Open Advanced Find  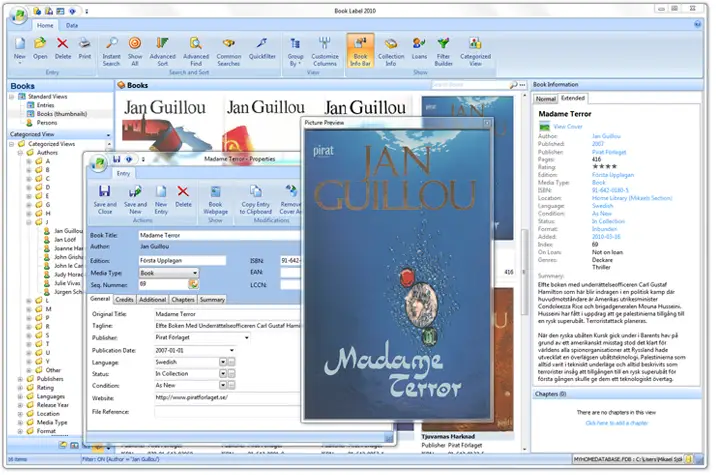pos(196,52)
